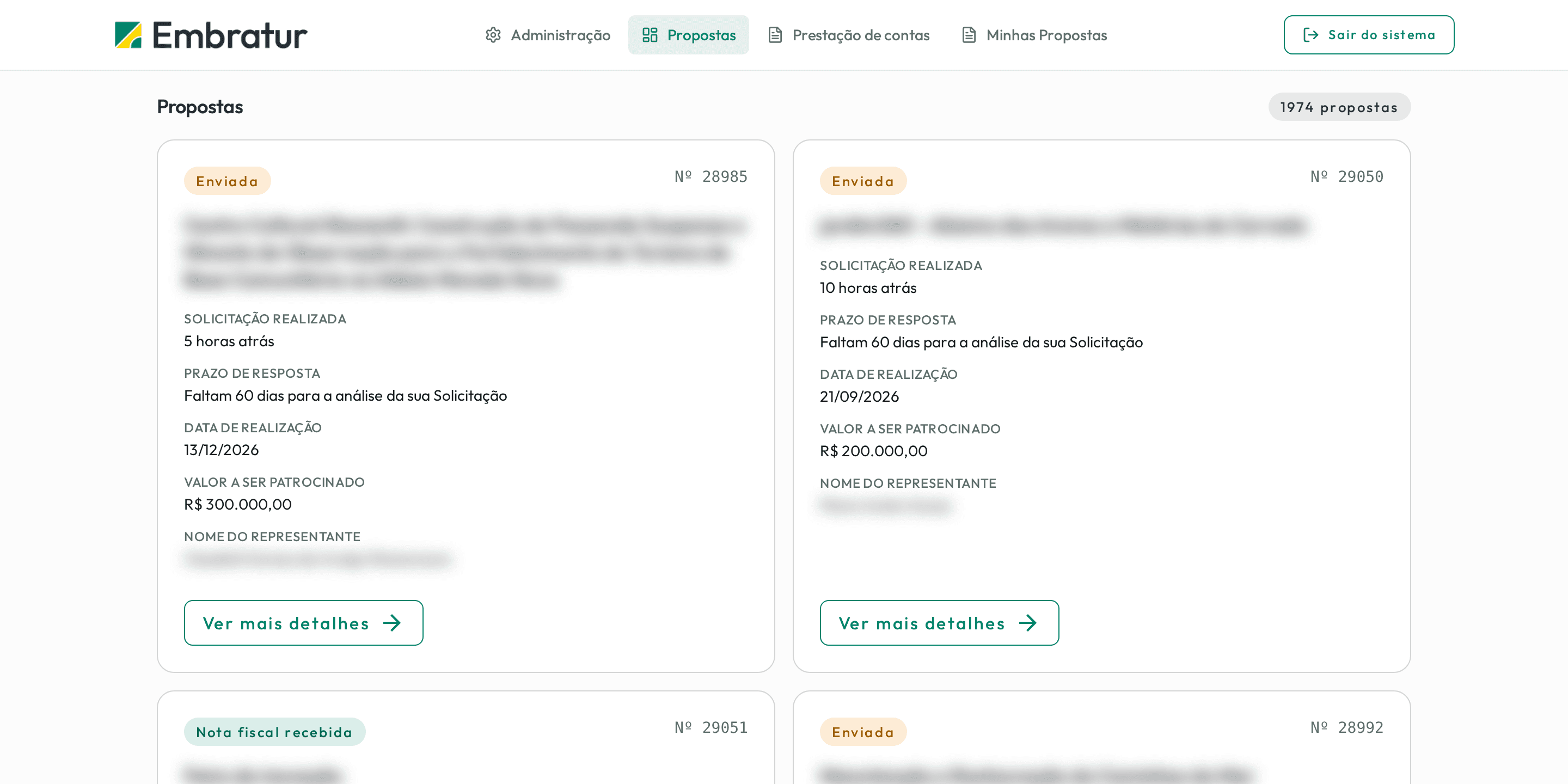Click arrow icon on proposal 29050 details button
Screen dimensions: 1568x784
tap(1028, 623)
